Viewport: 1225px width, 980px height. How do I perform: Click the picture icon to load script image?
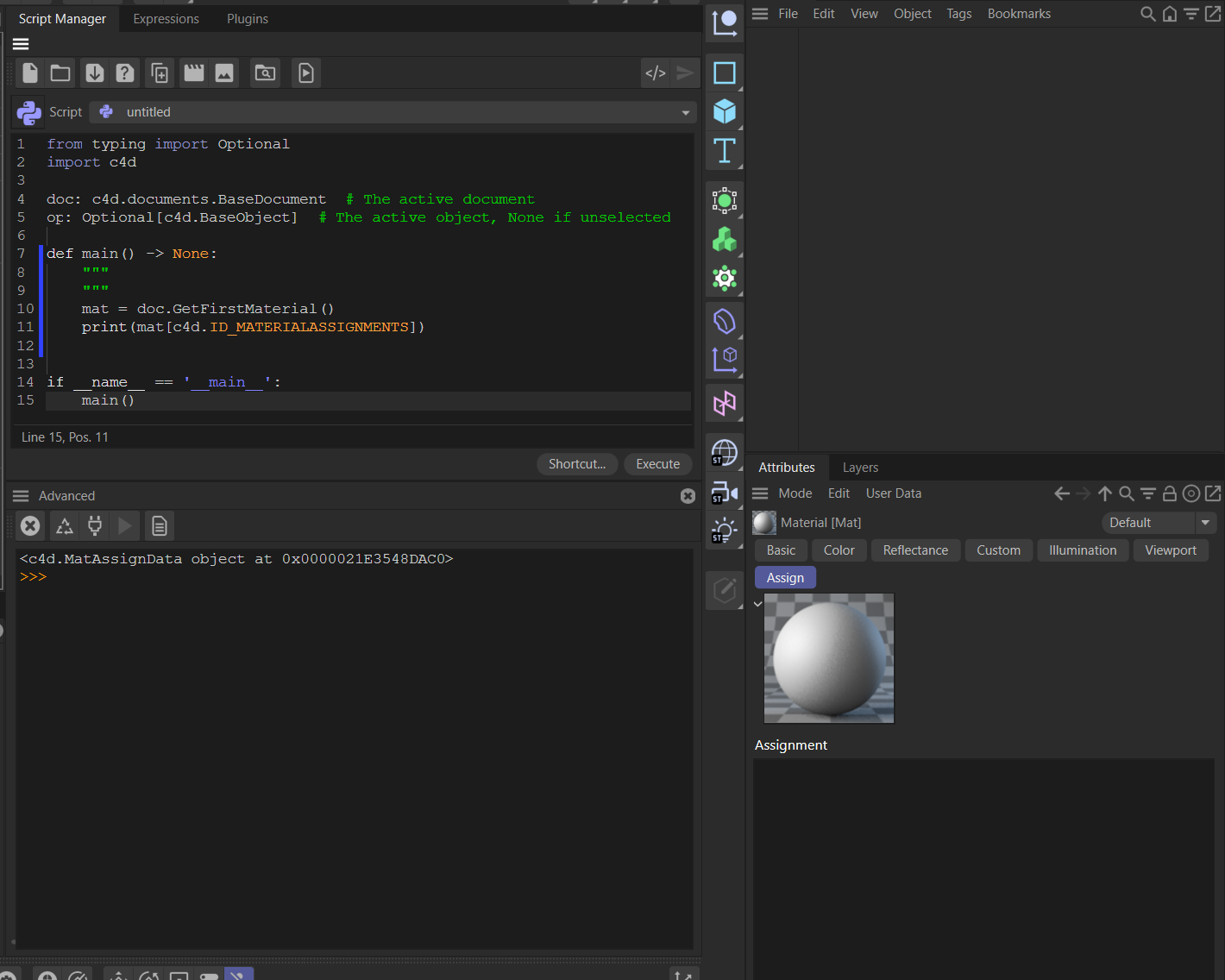[x=224, y=73]
